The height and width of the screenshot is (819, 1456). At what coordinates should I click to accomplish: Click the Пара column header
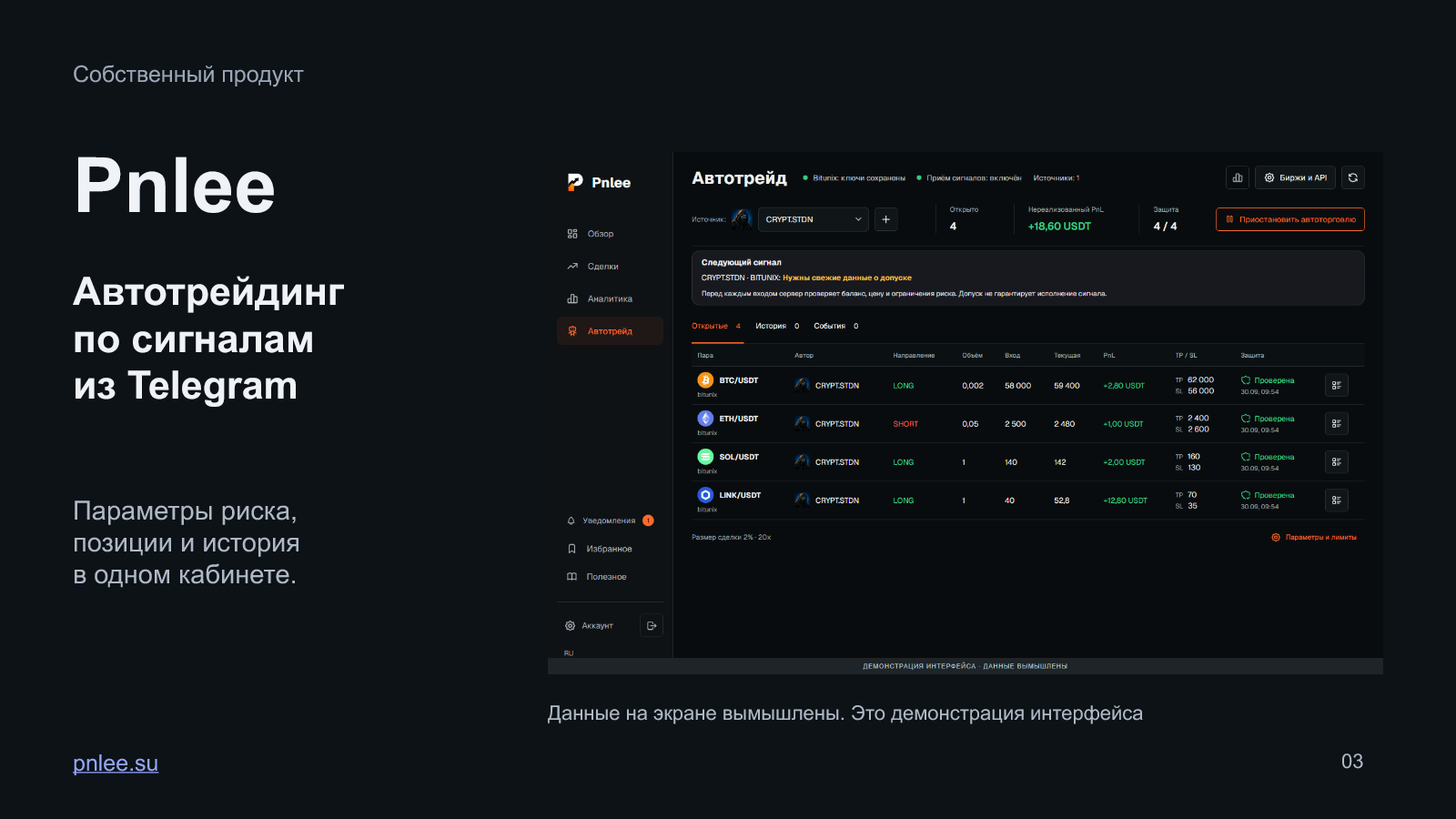click(705, 356)
